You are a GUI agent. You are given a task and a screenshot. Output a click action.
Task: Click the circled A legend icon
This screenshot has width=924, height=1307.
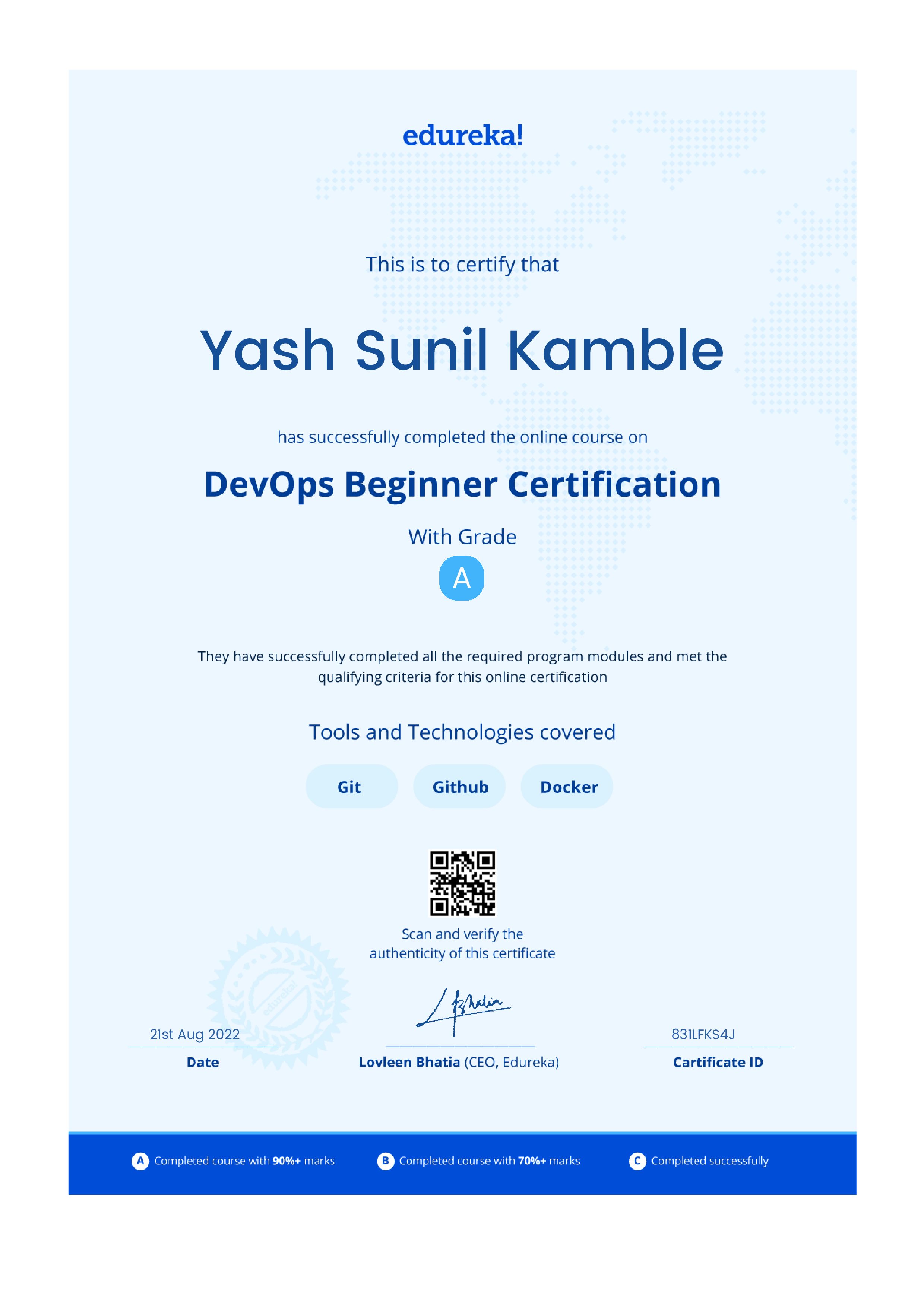[140, 1161]
